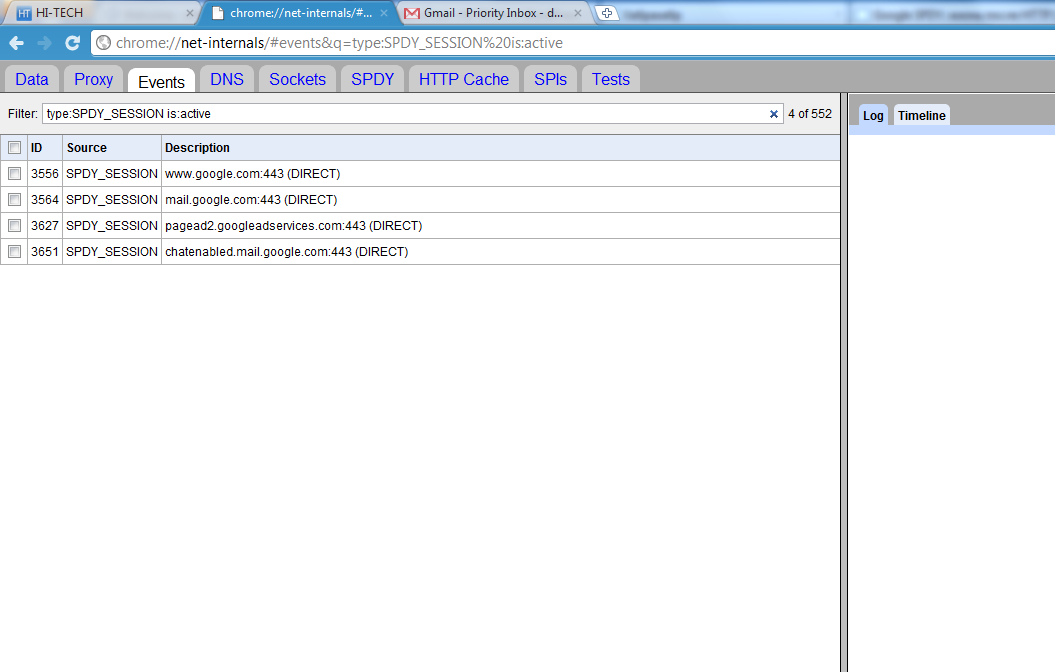
Task: Go to the HTTP Cache tab
Action: pyautogui.click(x=463, y=79)
